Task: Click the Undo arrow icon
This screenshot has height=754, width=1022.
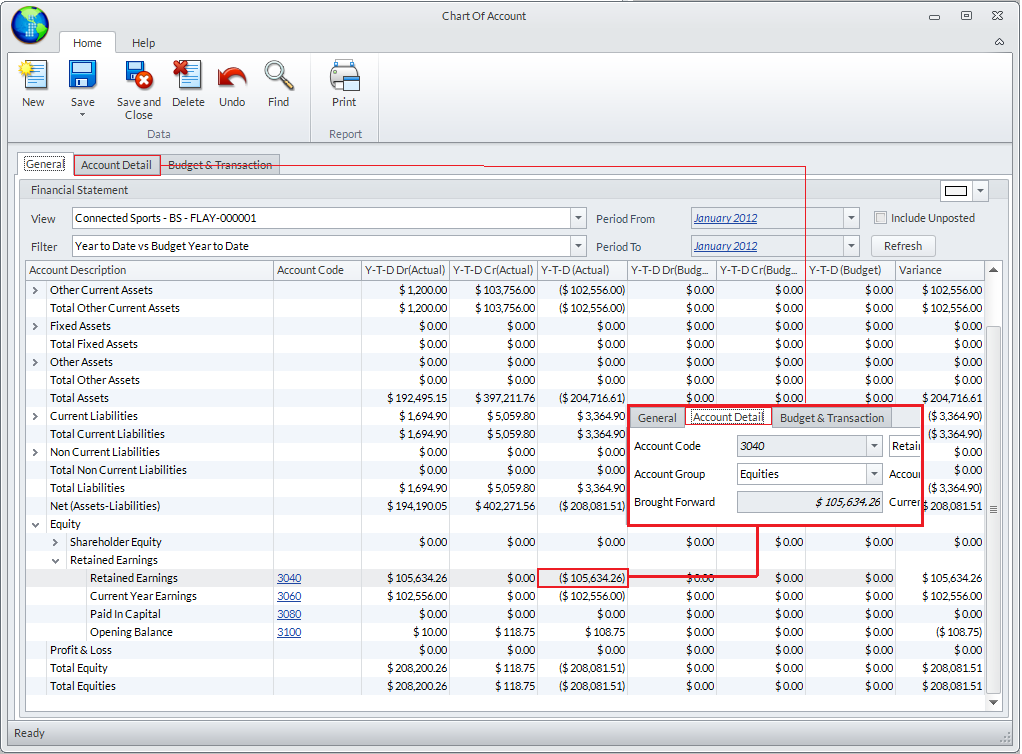Action: pos(231,78)
